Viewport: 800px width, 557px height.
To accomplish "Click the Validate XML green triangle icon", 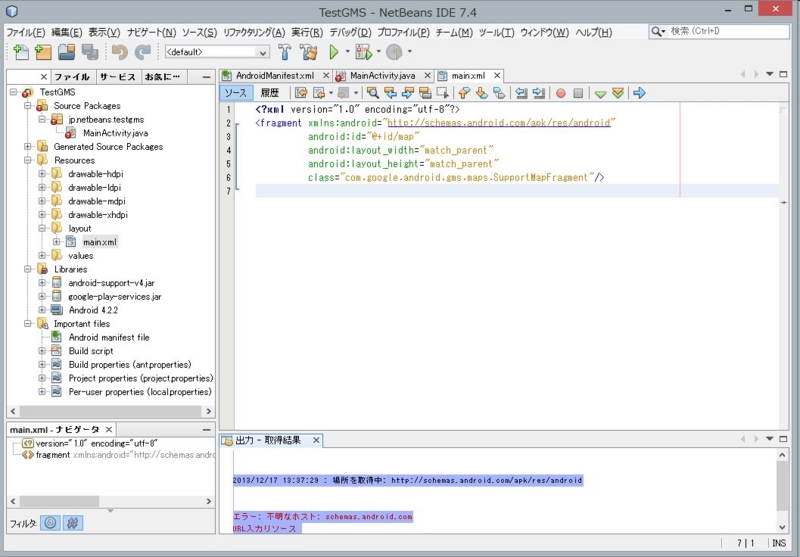I will (x=601, y=94).
